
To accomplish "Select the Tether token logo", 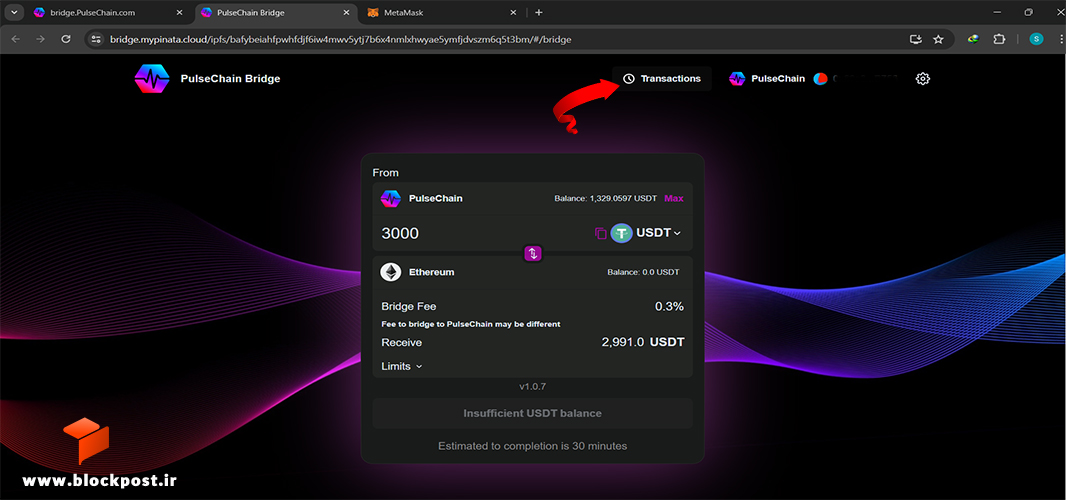I will (x=621, y=233).
